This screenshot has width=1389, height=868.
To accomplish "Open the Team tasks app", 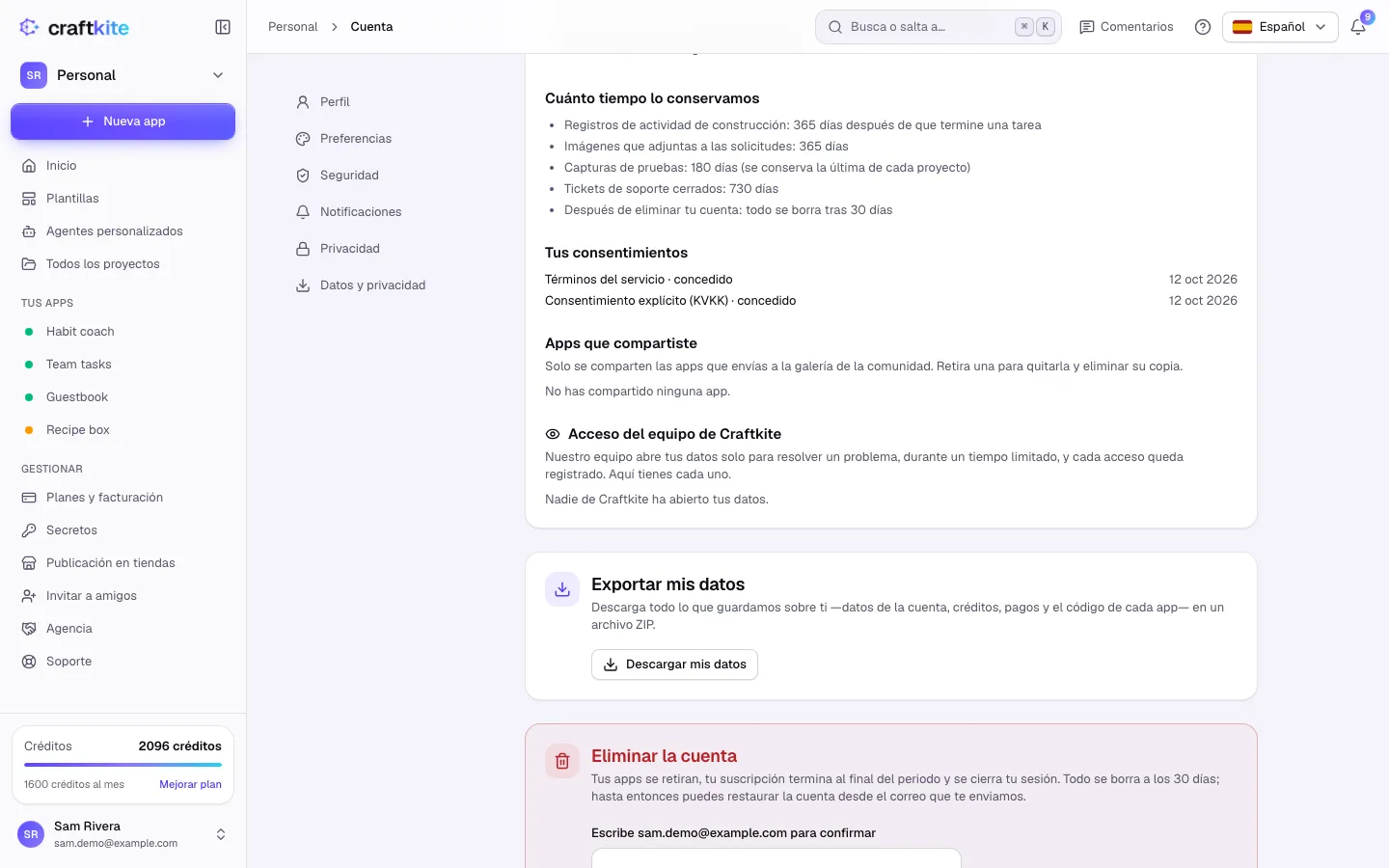I will pyautogui.click(x=123, y=365).
